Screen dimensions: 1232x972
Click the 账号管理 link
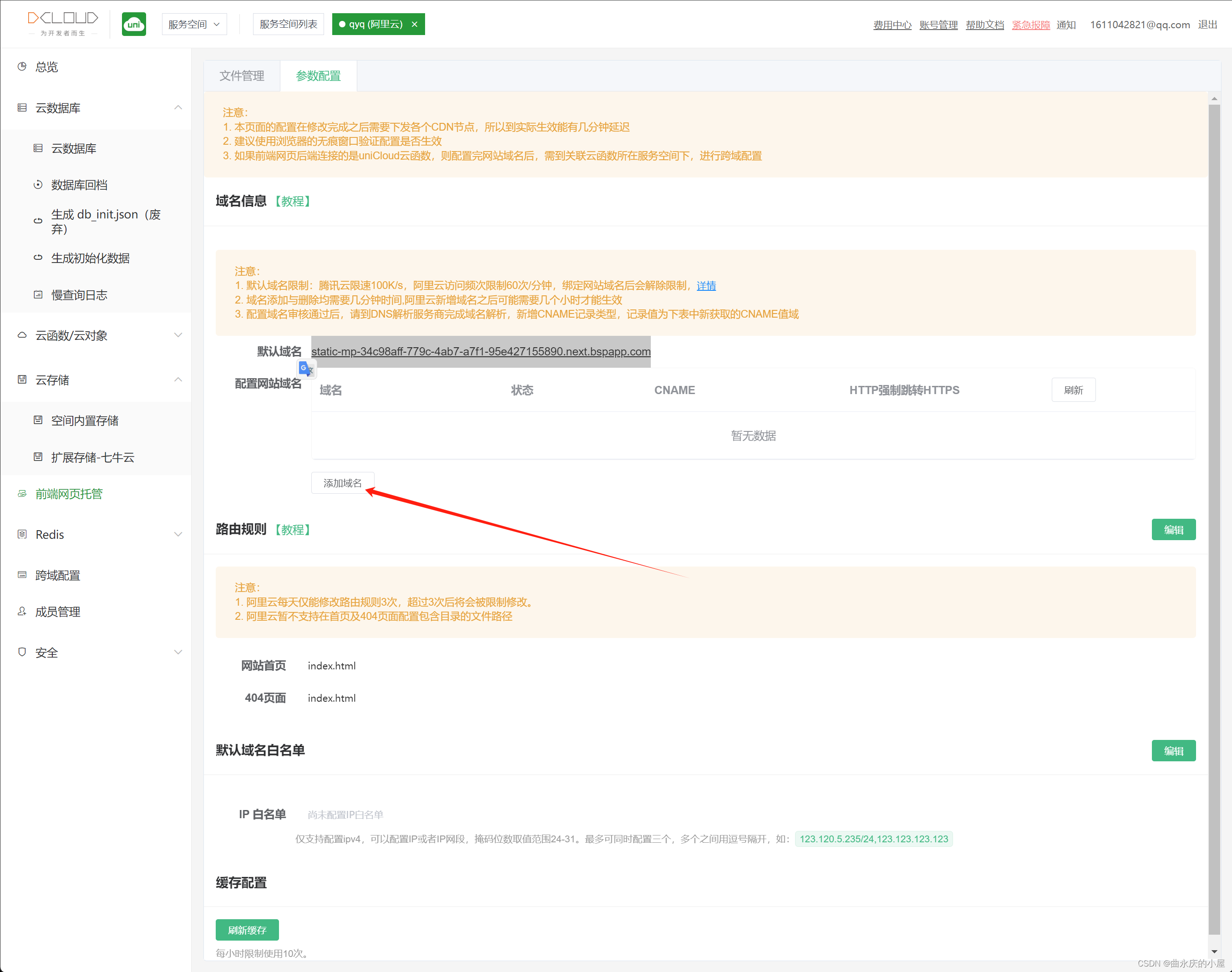[x=938, y=25]
